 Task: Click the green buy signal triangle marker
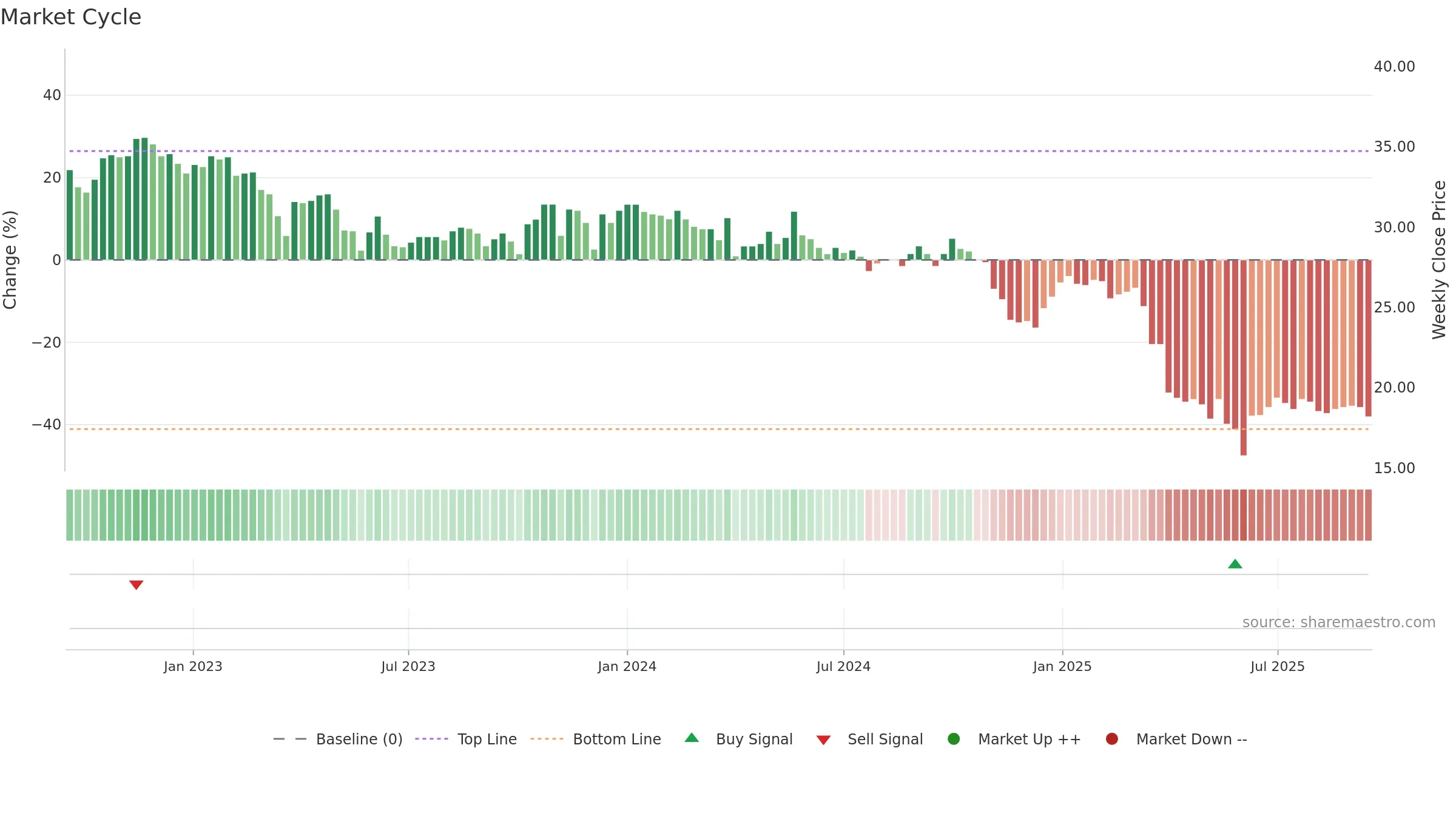pyautogui.click(x=1235, y=564)
